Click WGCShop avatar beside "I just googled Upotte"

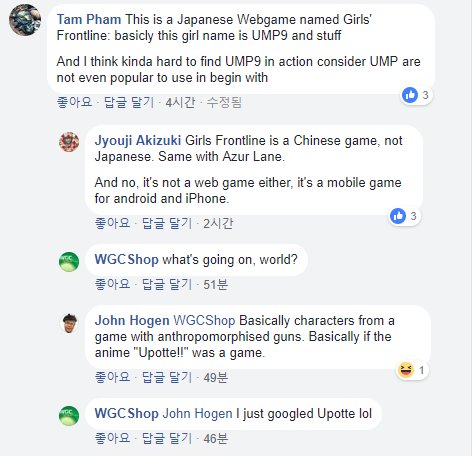pos(69,416)
